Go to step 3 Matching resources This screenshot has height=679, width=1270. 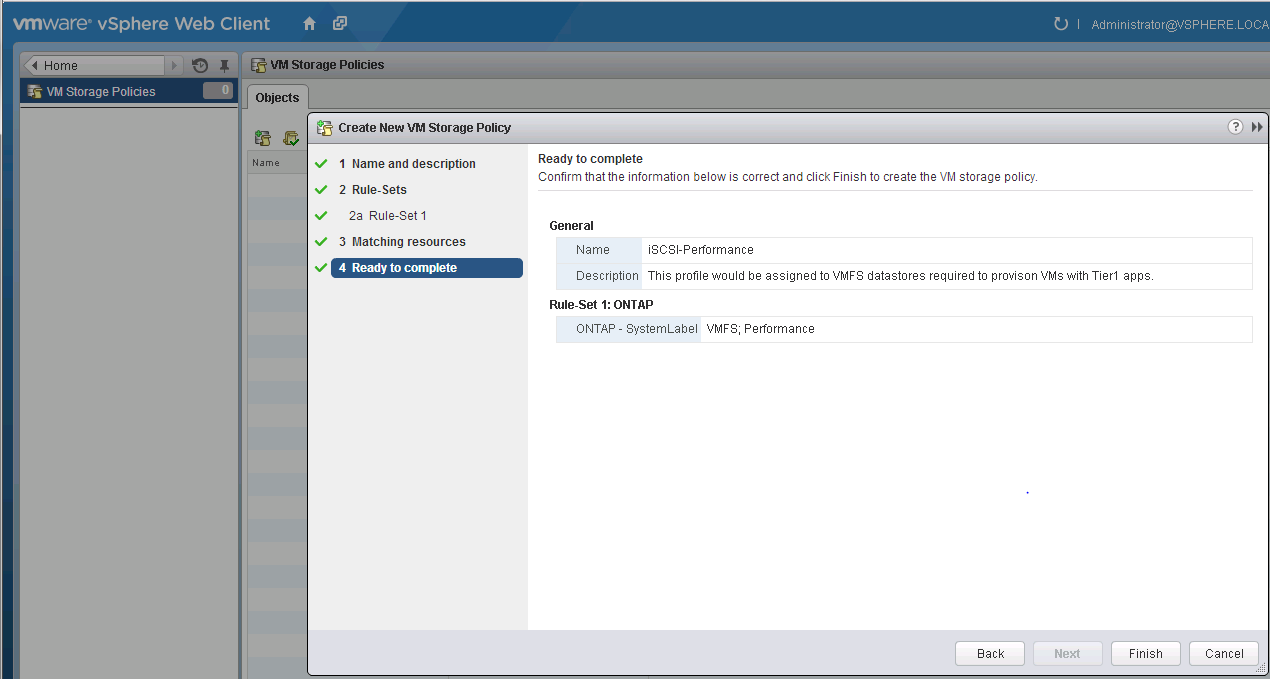pos(402,242)
